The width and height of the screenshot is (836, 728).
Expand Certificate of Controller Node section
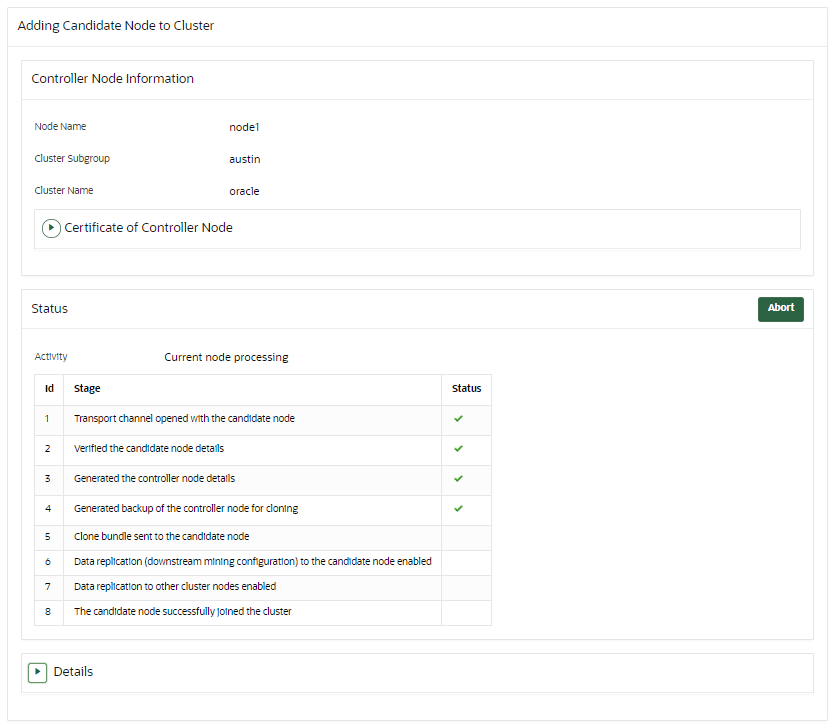(x=51, y=228)
